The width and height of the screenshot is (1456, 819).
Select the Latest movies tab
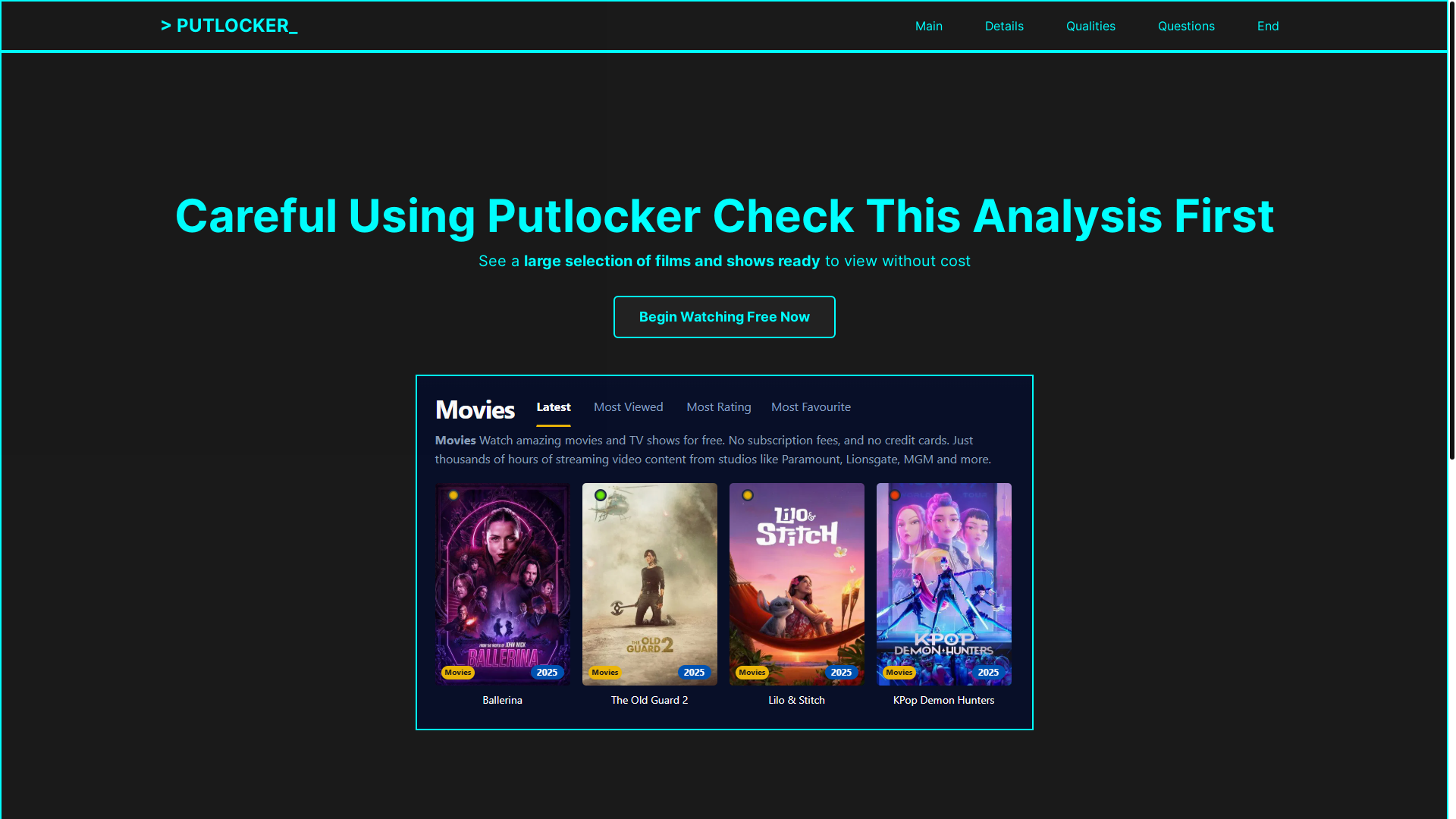[x=554, y=407]
